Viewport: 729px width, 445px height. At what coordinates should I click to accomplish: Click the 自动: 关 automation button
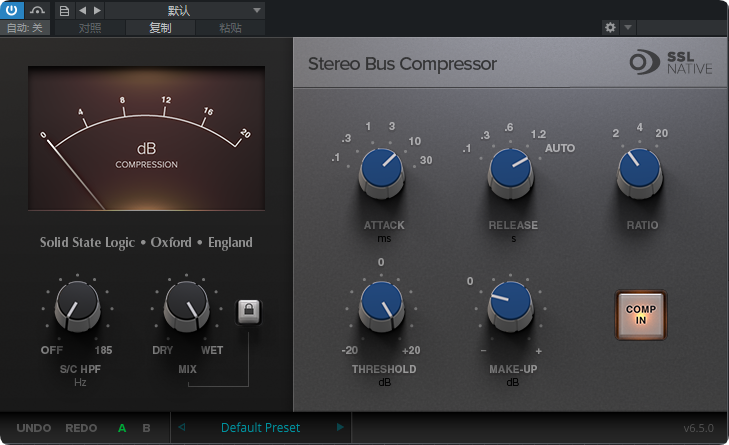(x=25, y=28)
